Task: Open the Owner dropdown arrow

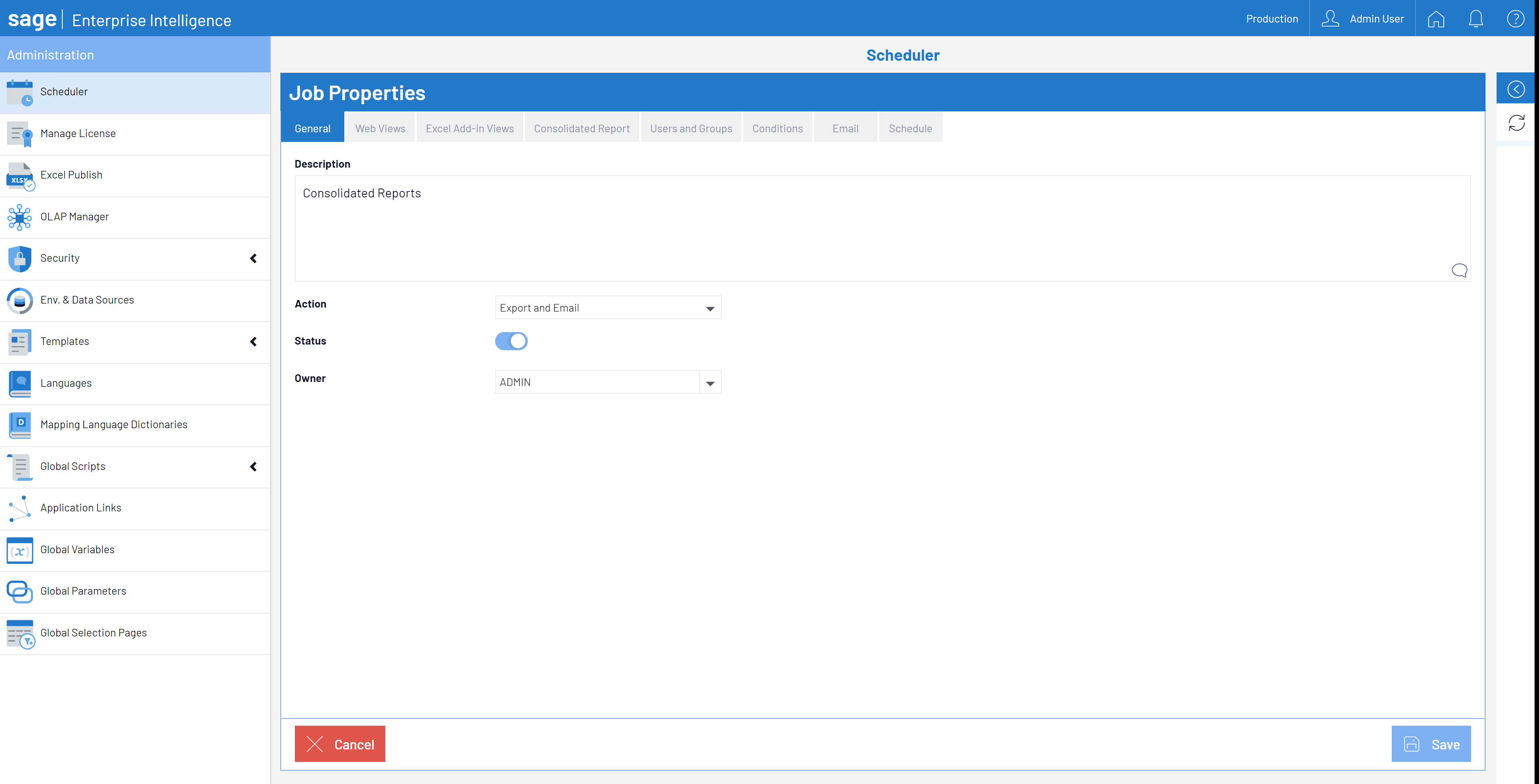Action: point(710,383)
